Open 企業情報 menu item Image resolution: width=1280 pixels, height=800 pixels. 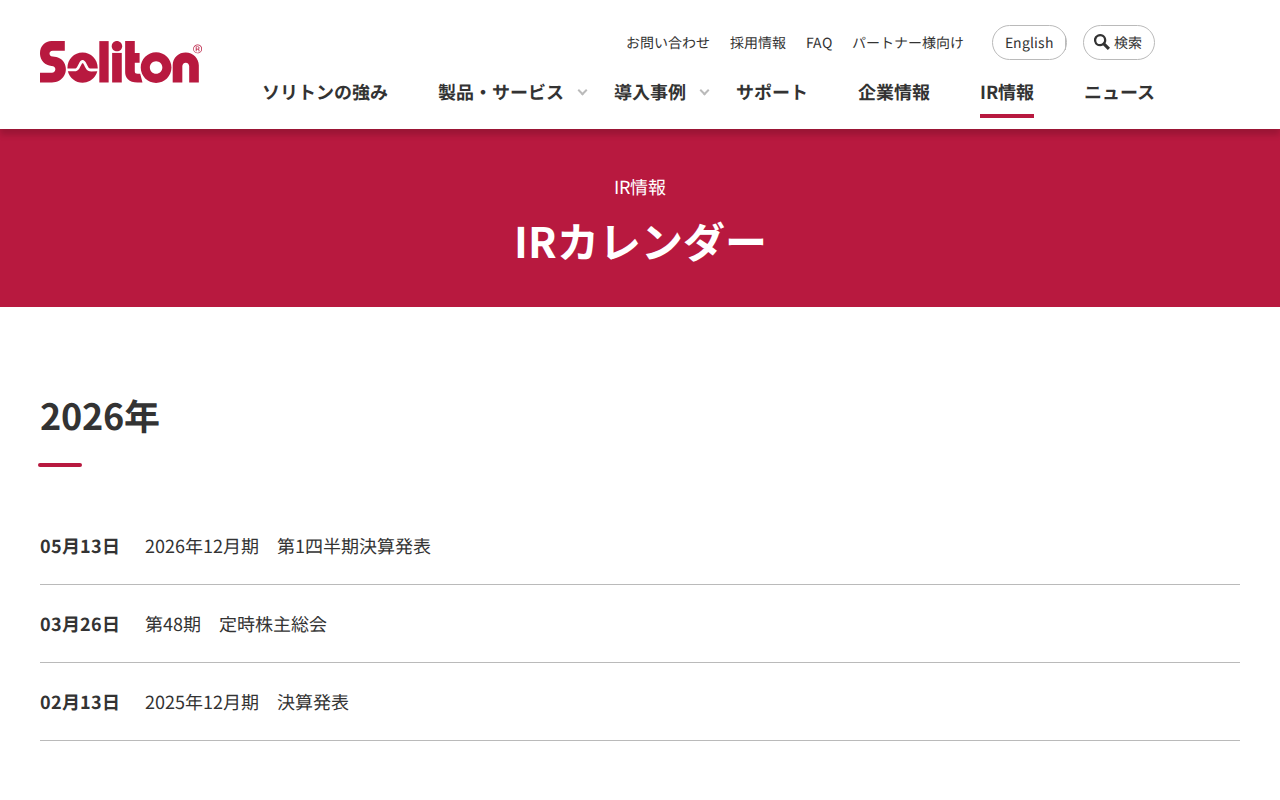(x=894, y=92)
